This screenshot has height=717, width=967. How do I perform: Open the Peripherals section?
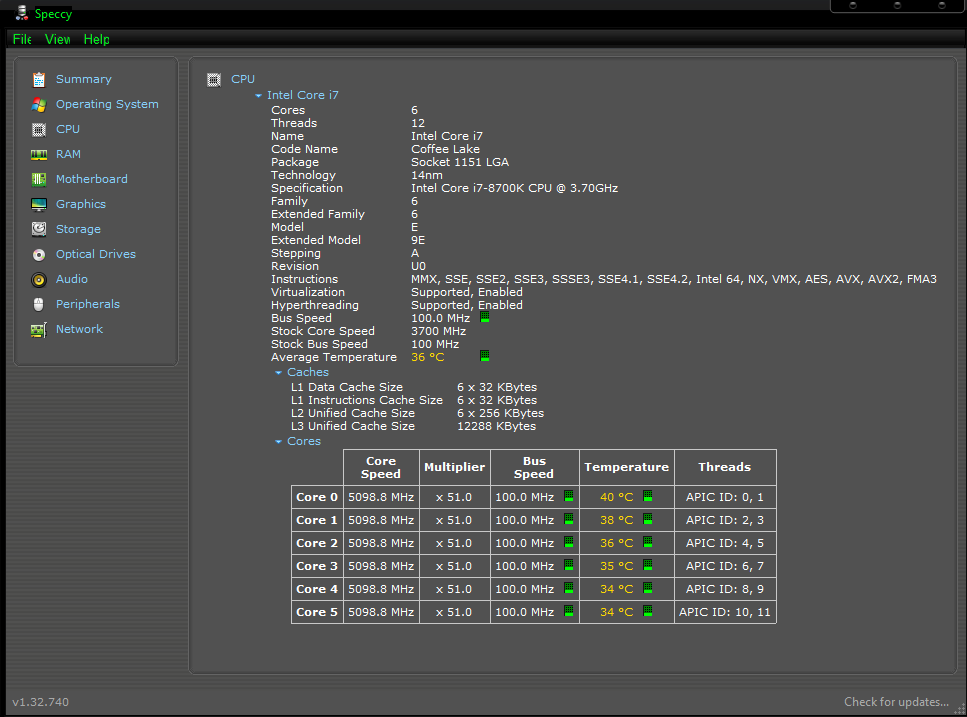pos(88,304)
